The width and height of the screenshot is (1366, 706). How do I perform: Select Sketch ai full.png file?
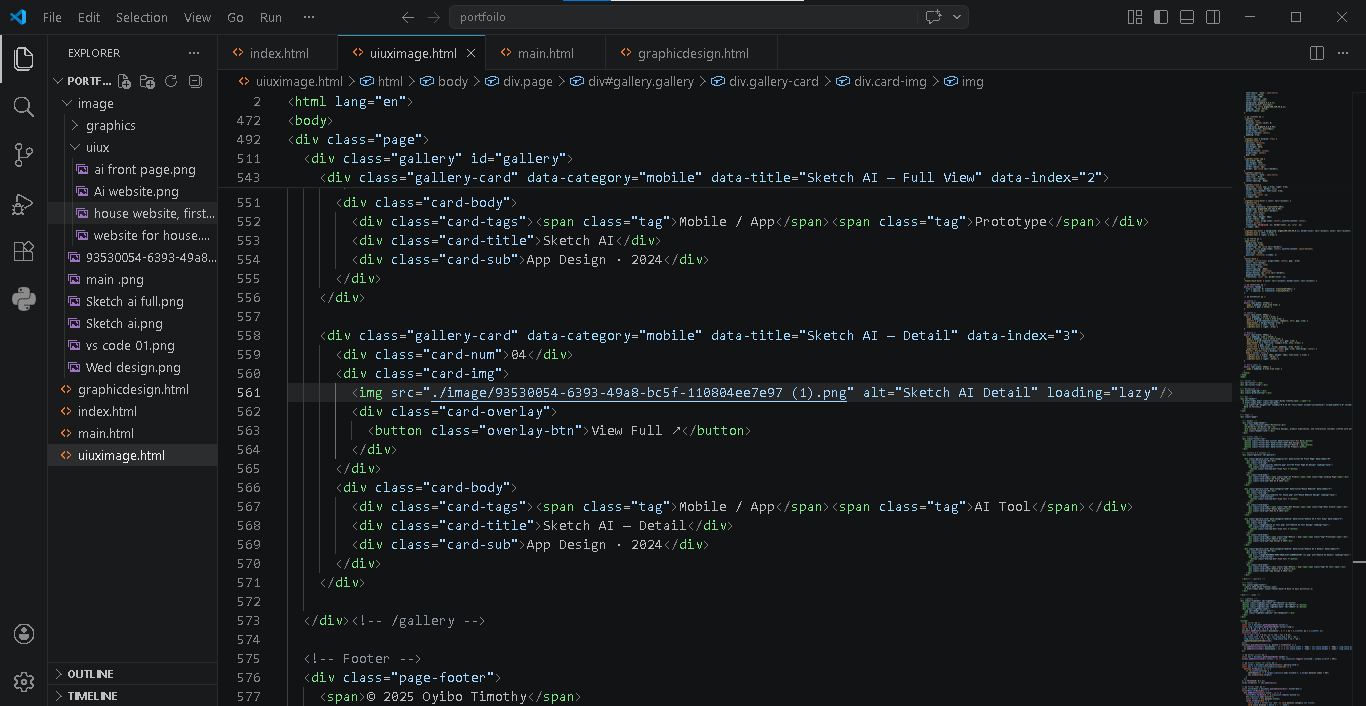coord(135,301)
